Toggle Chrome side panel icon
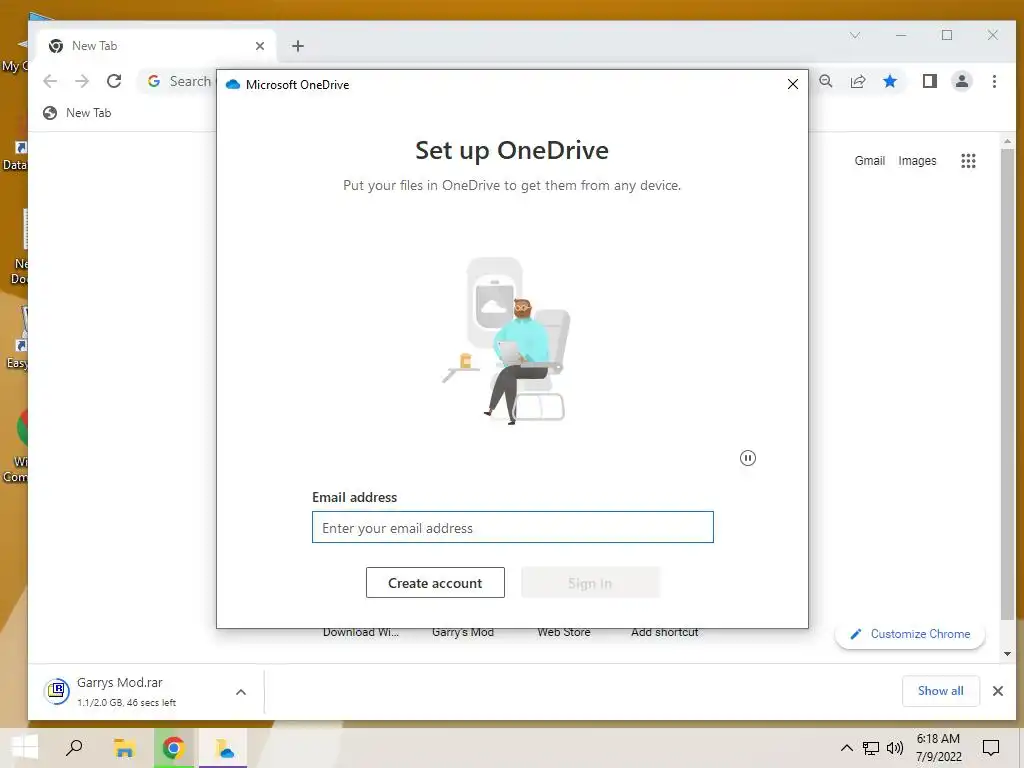The width and height of the screenshot is (1024, 768). point(930,81)
